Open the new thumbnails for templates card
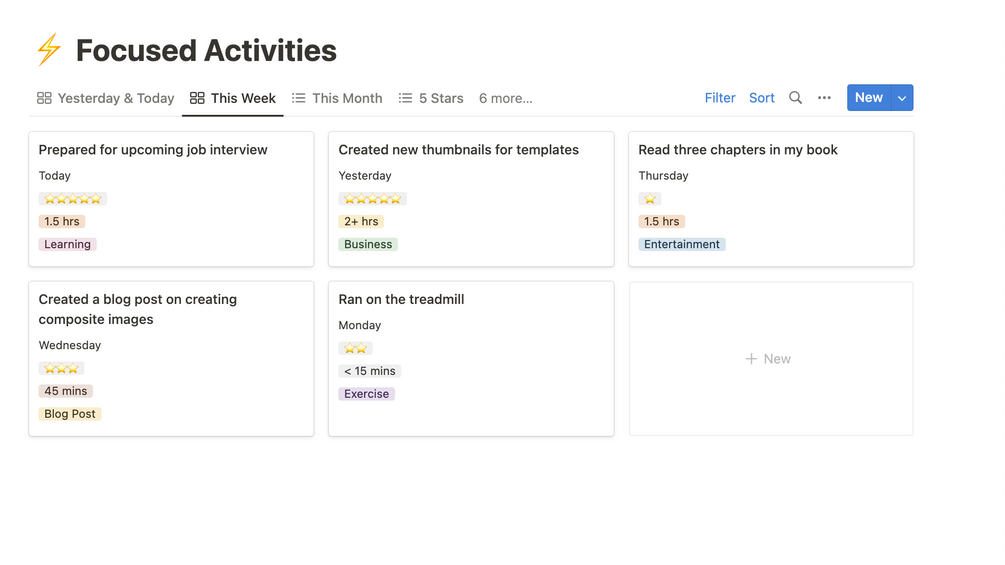This screenshot has height=565, width=1005. pyautogui.click(x=458, y=150)
